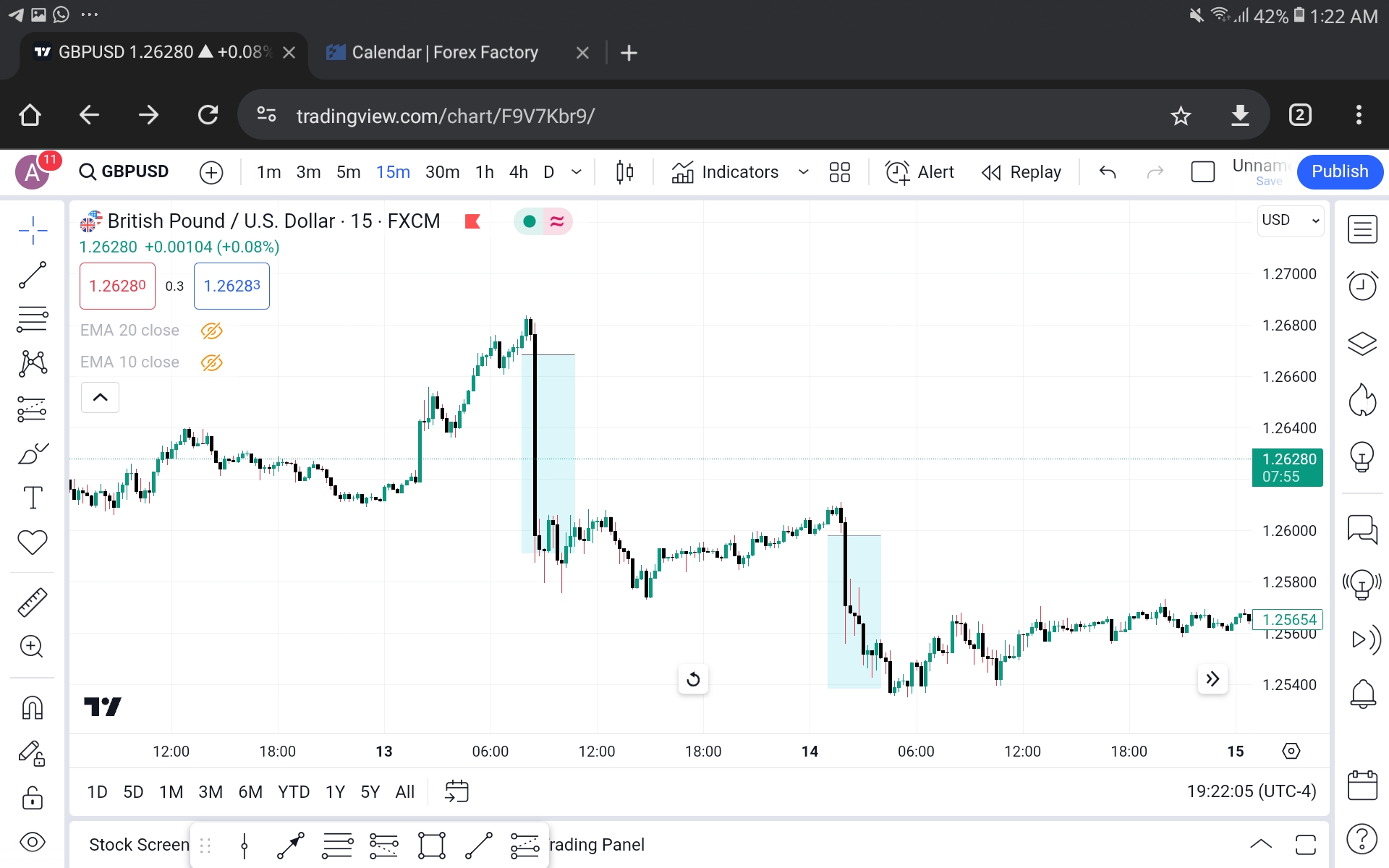Image resolution: width=1389 pixels, height=868 pixels.
Task: Click the GBPUSD symbol search field
Action: (123, 171)
